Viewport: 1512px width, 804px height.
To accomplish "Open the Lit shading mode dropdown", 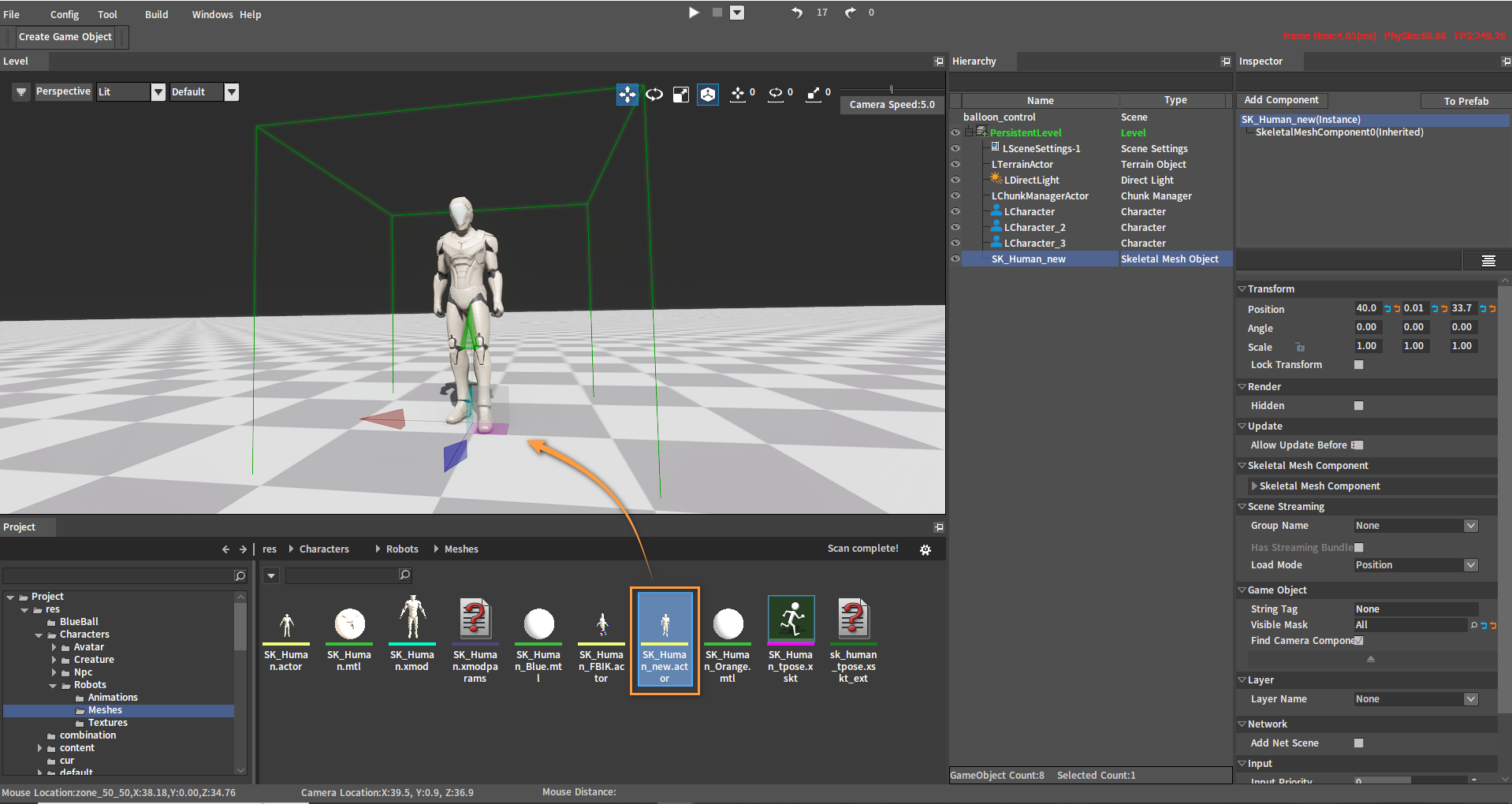I will click(x=158, y=92).
